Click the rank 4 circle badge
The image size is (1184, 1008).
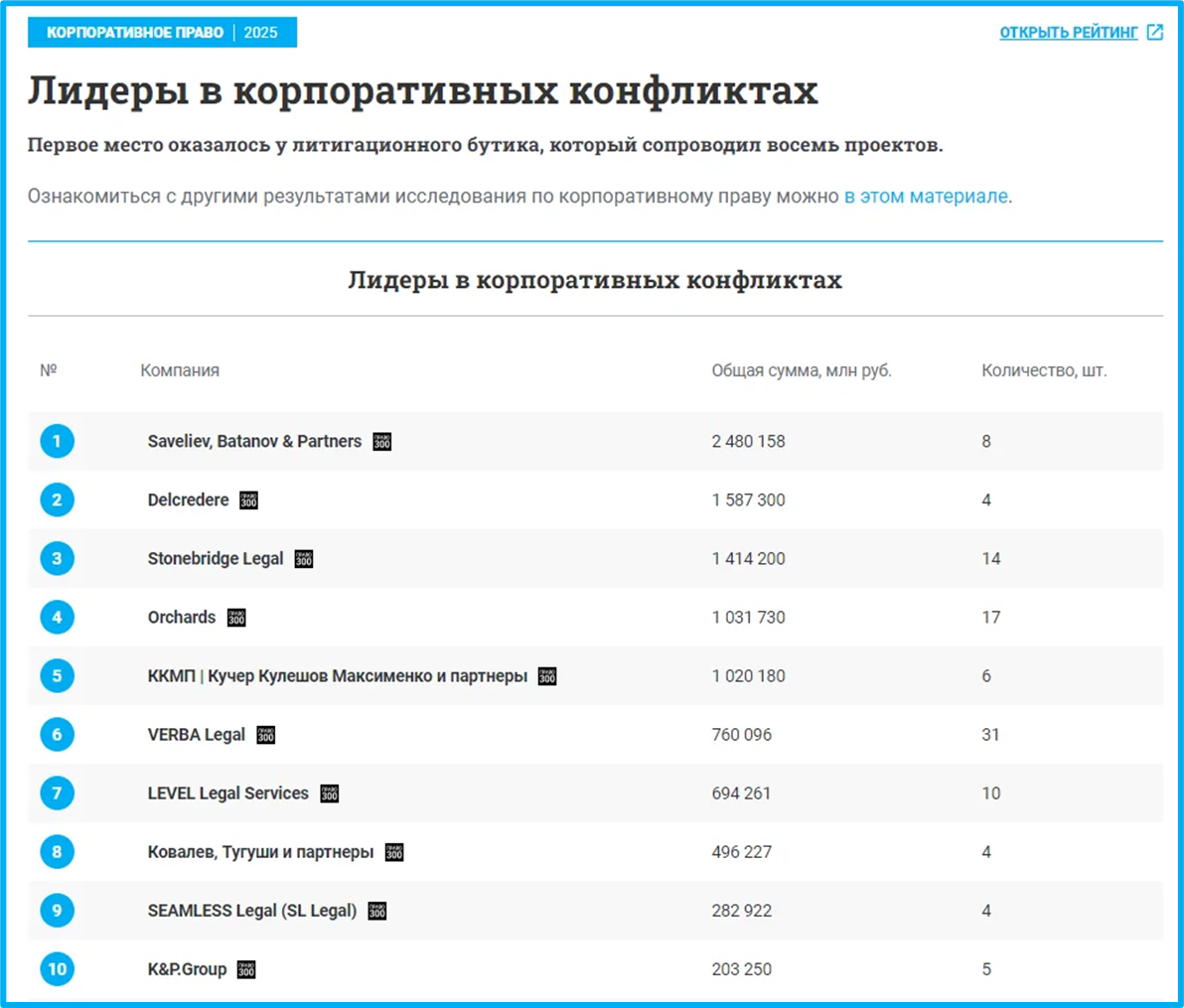tap(57, 617)
